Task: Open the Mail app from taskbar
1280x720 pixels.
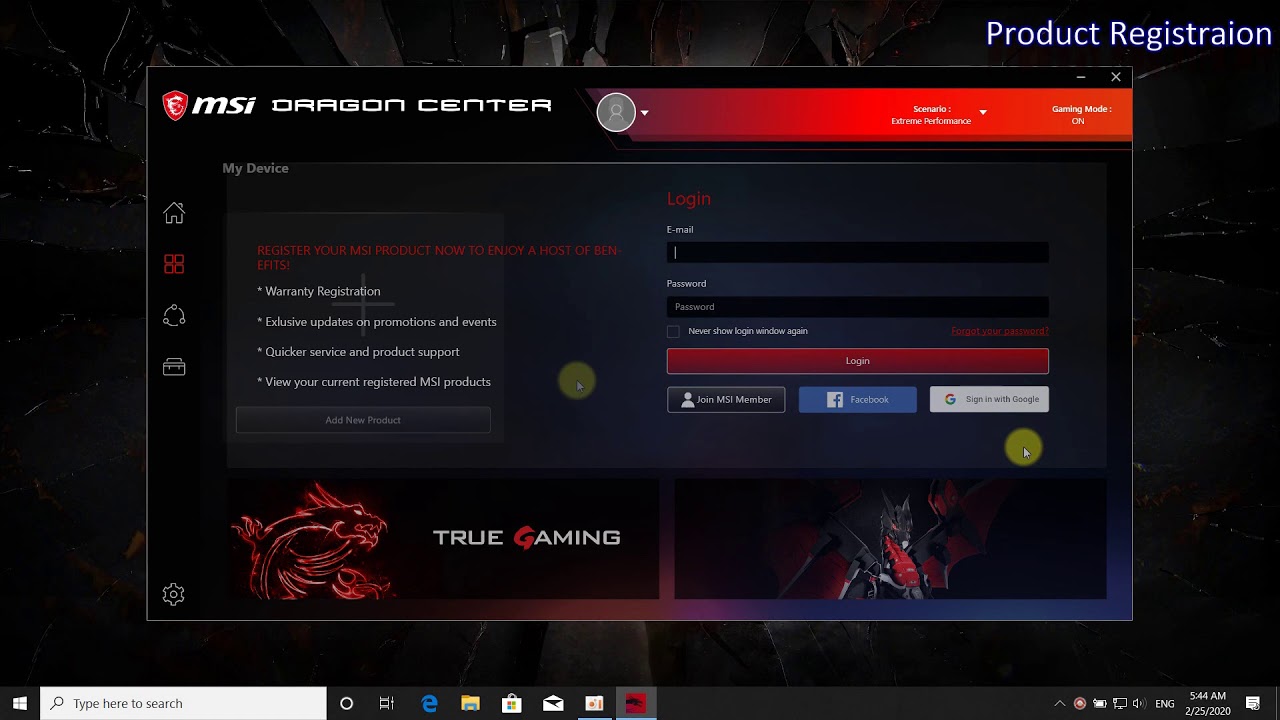Action: [553, 703]
